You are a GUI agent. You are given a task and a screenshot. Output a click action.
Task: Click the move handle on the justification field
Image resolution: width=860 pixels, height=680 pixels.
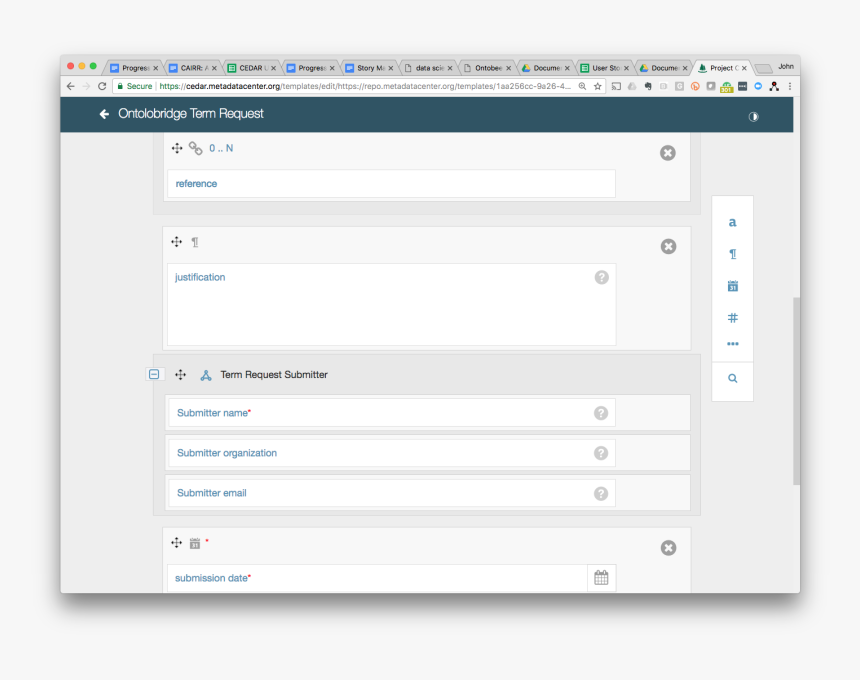(177, 242)
